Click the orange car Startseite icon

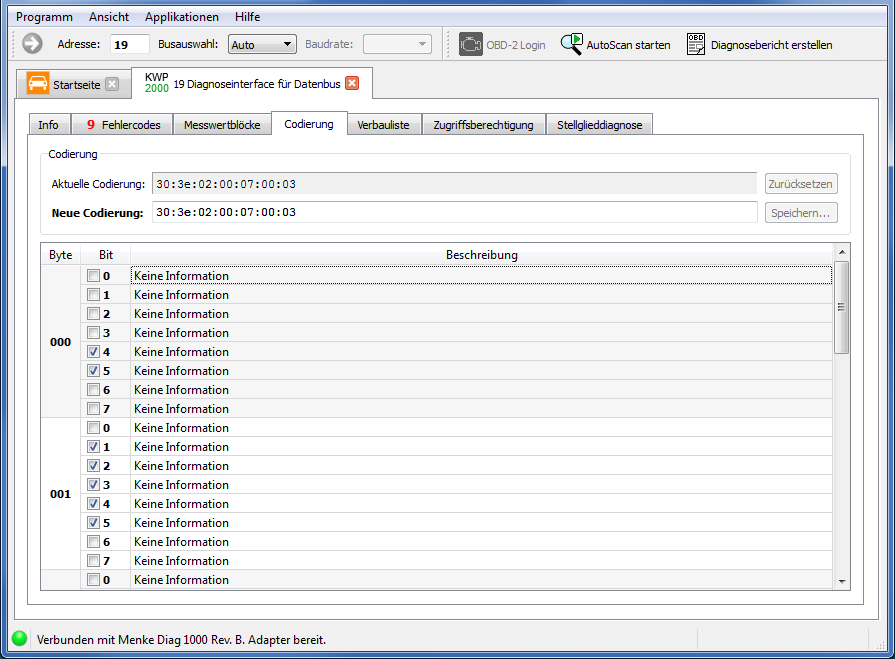coord(38,84)
